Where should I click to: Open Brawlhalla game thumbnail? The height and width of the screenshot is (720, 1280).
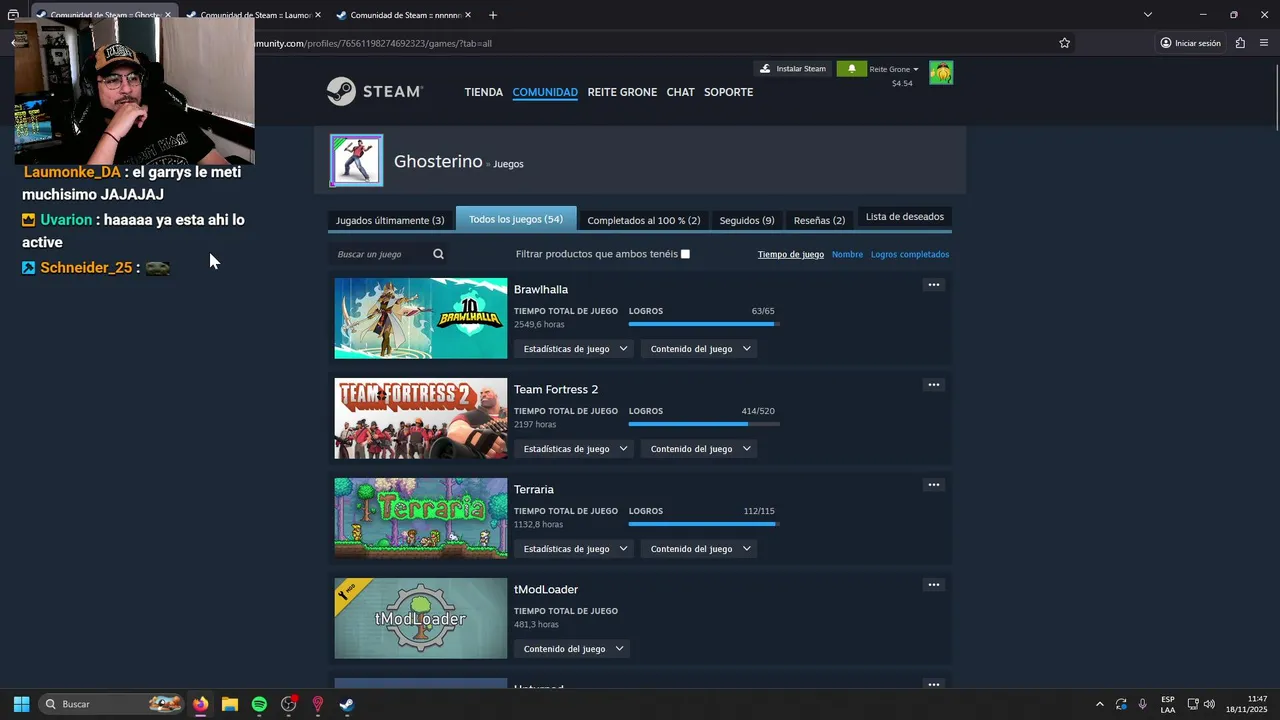click(421, 318)
